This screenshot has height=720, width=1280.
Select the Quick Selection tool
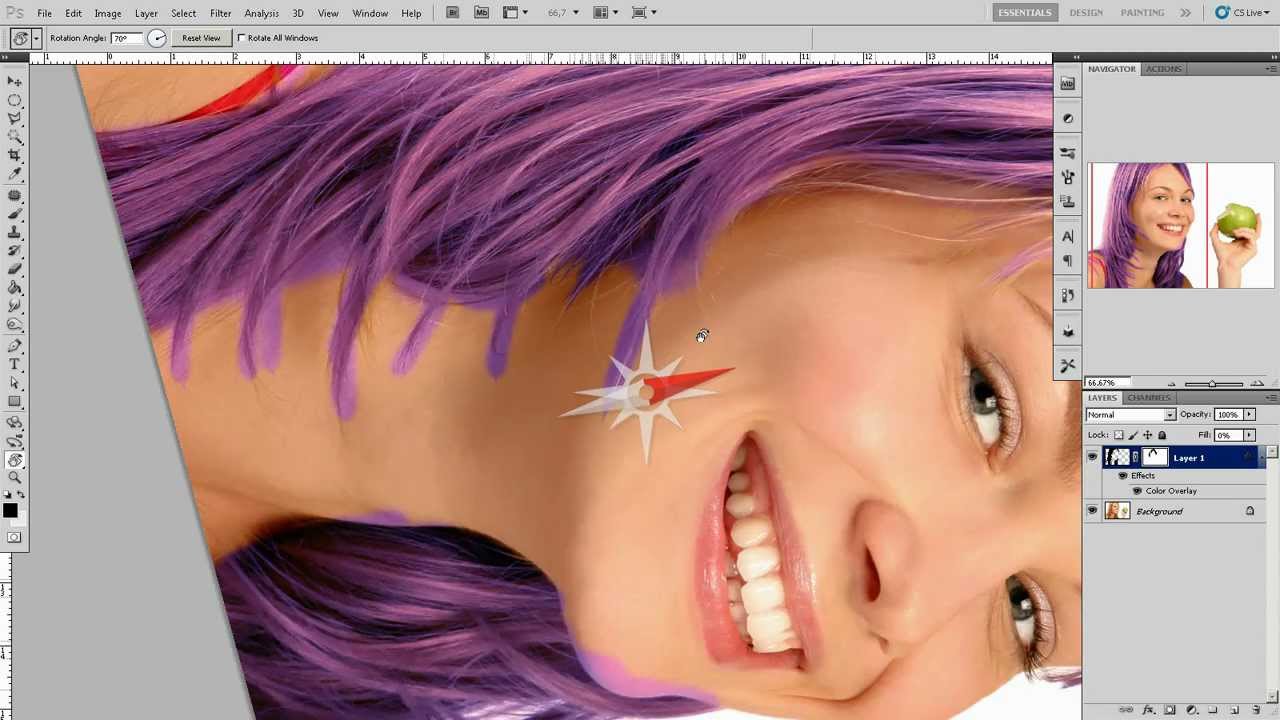click(x=14, y=136)
